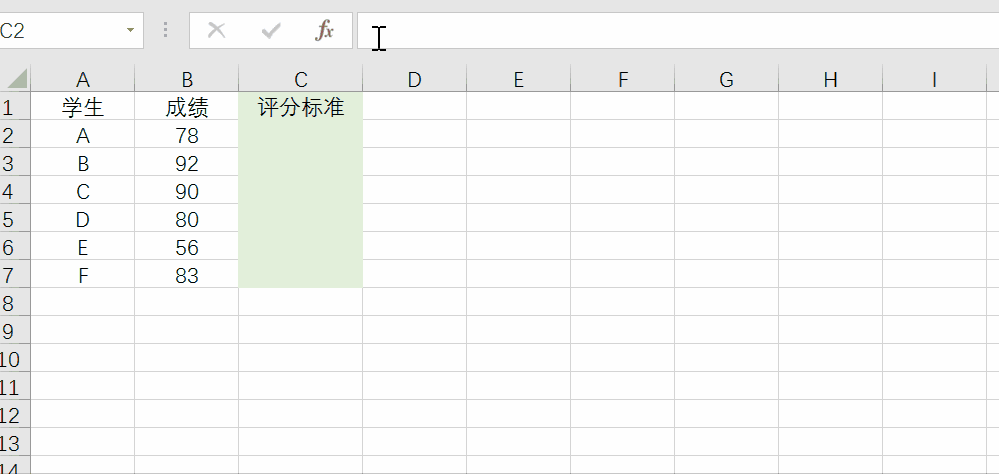Expand the Name Box dropdown arrow

[x=130, y=31]
